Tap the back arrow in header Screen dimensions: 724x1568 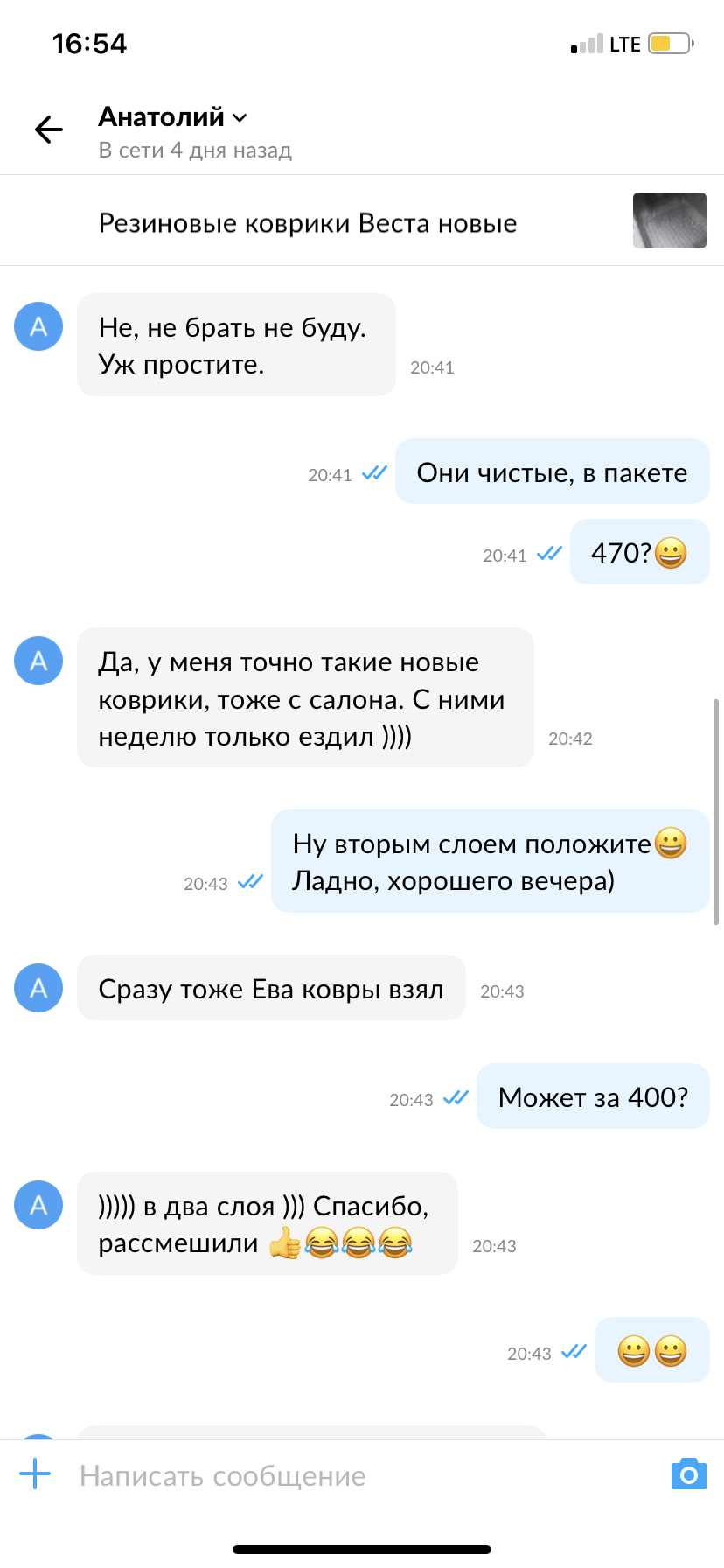[49, 129]
